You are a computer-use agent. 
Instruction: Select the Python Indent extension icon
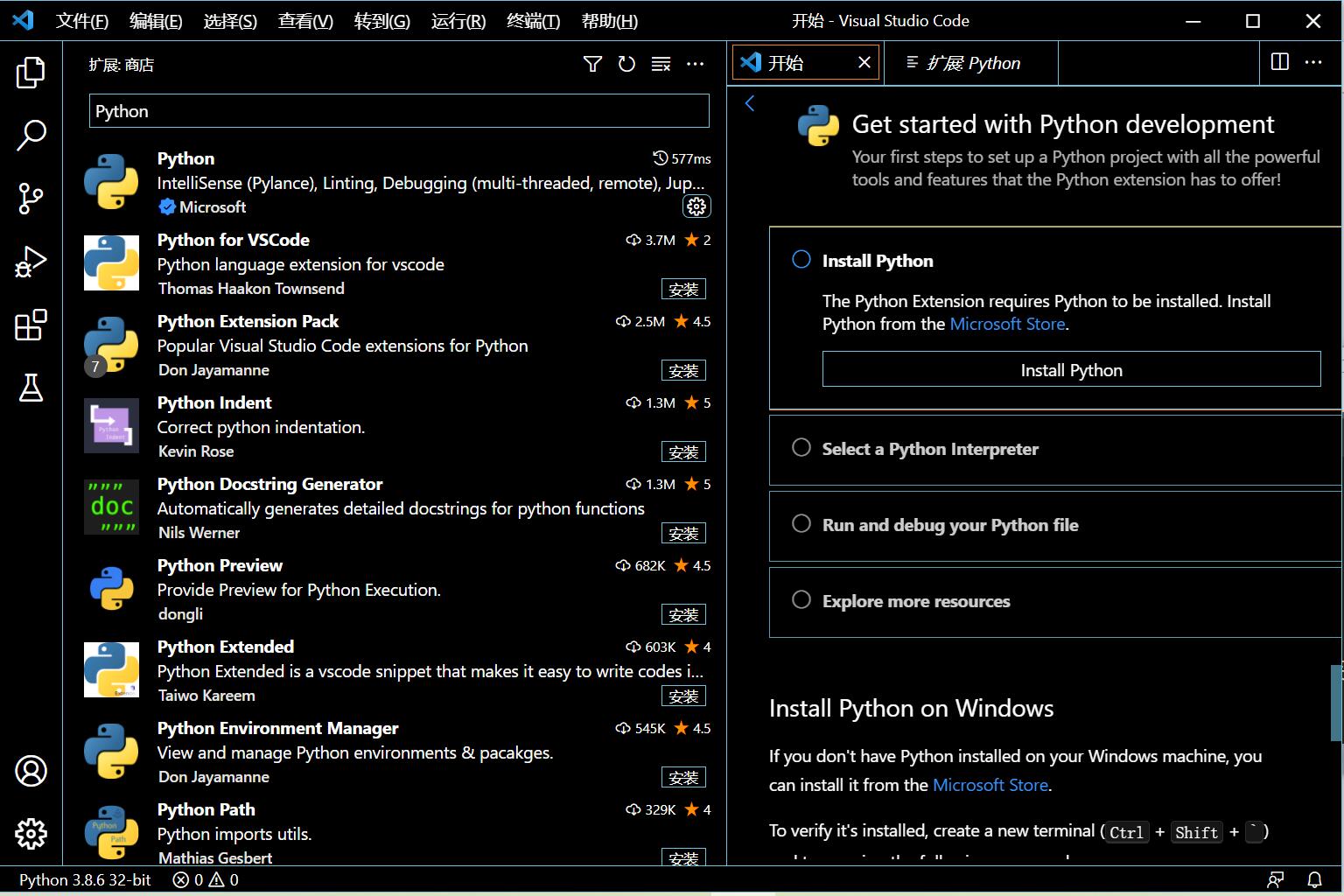click(x=111, y=425)
